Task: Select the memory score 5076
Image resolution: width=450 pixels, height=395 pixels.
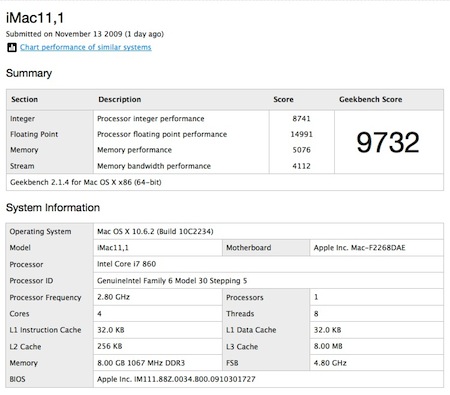Action: coord(301,150)
